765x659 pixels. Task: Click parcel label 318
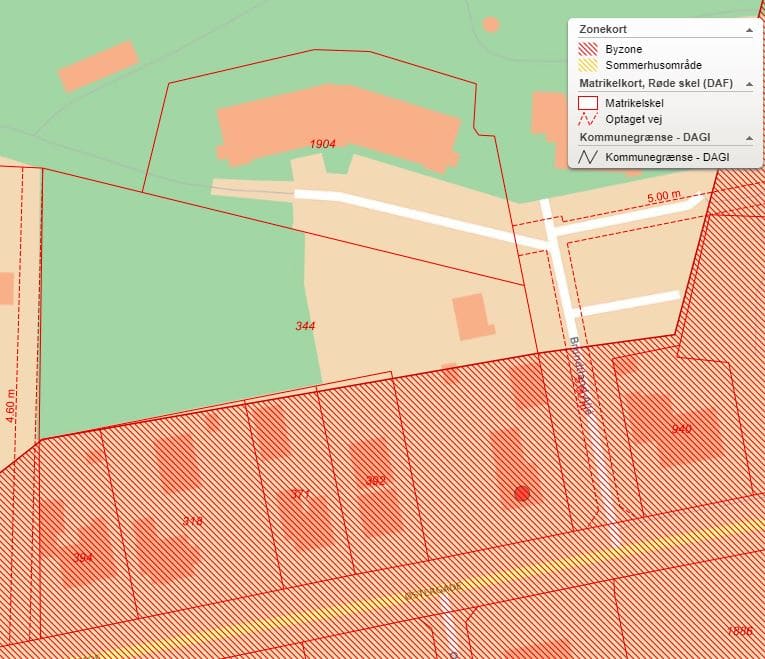(193, 521)
